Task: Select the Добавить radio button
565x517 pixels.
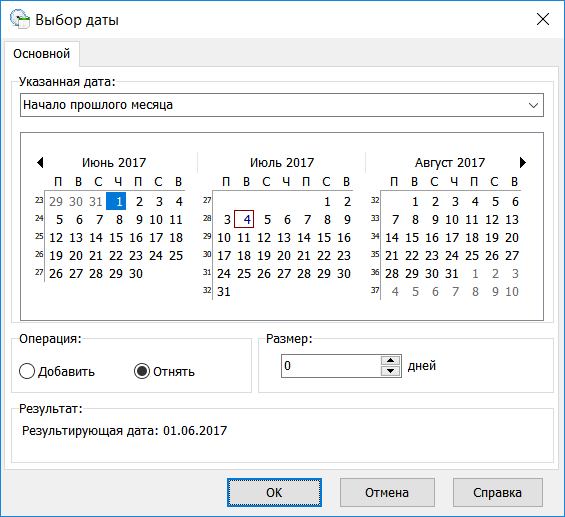Action: point(57,371)
